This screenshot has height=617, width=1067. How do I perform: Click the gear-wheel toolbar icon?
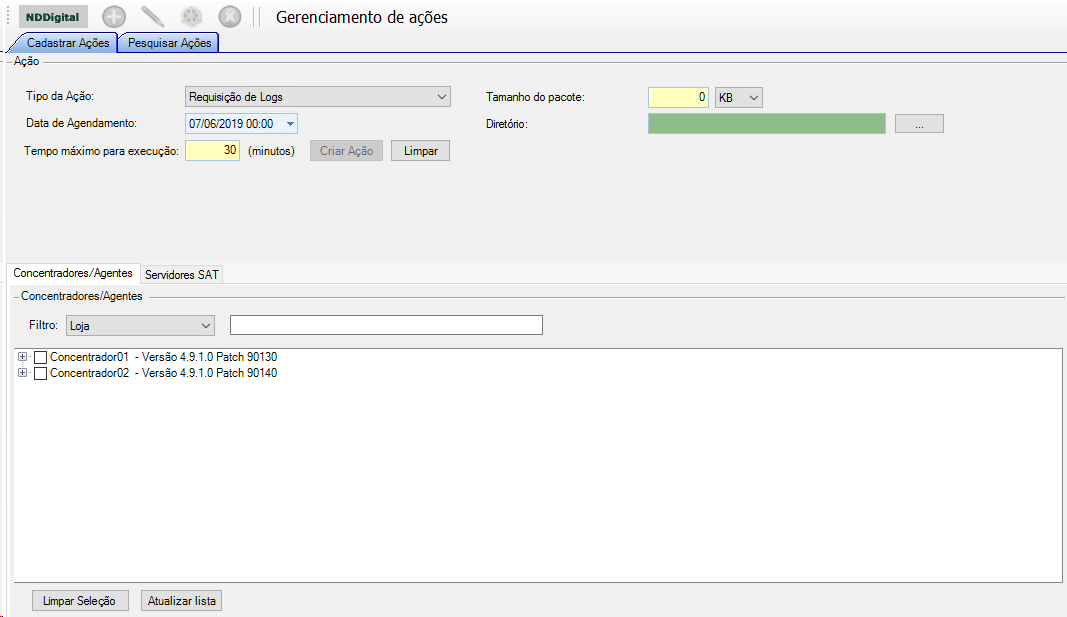(191, 17)
